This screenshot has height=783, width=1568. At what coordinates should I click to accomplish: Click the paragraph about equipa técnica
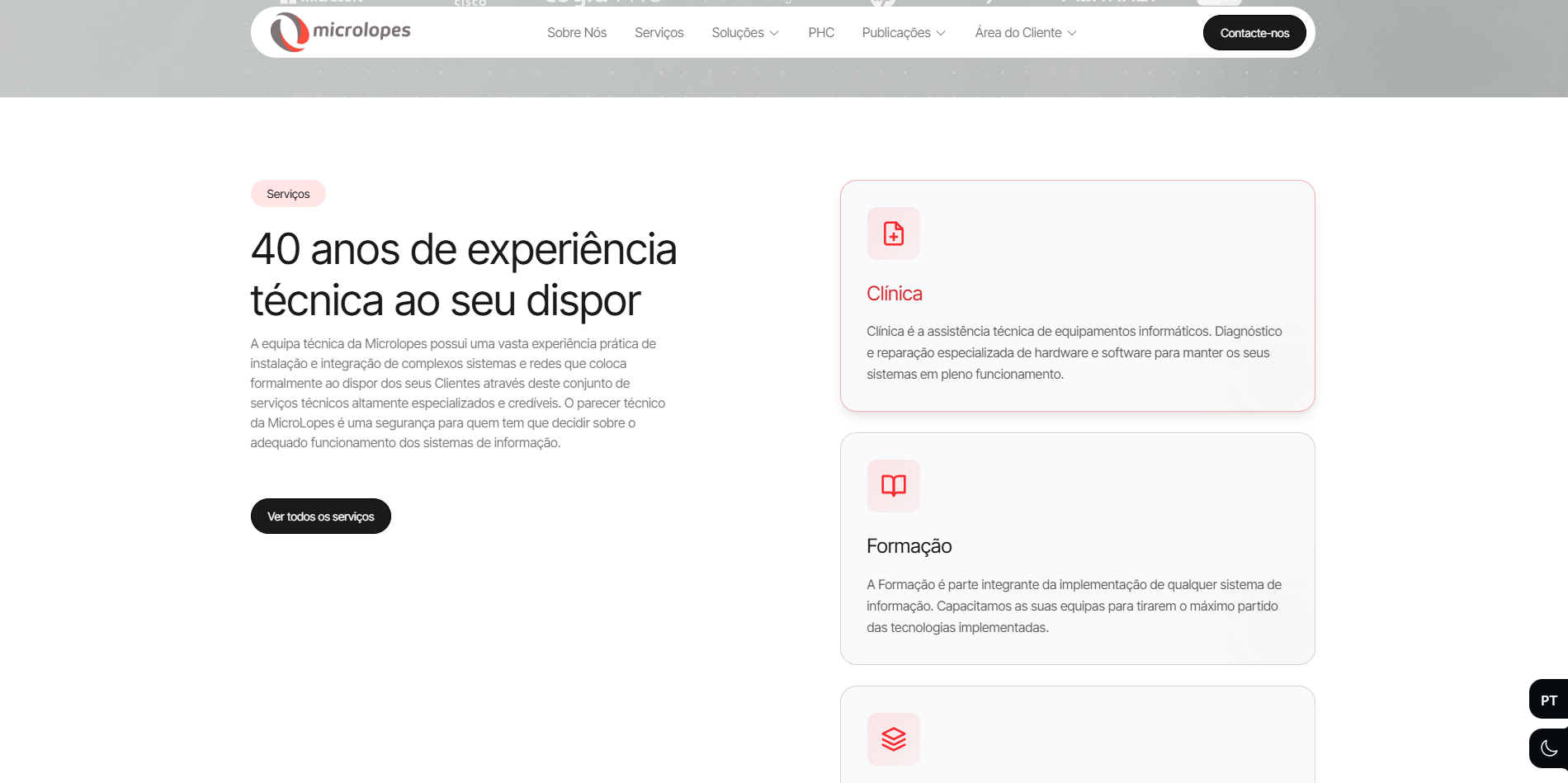pyautogui.click(x=458, y=394)
